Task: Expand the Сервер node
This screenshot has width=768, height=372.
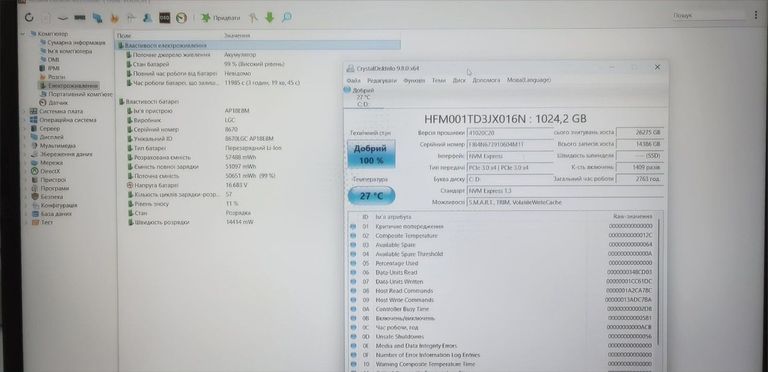Action: click(25, 128)
